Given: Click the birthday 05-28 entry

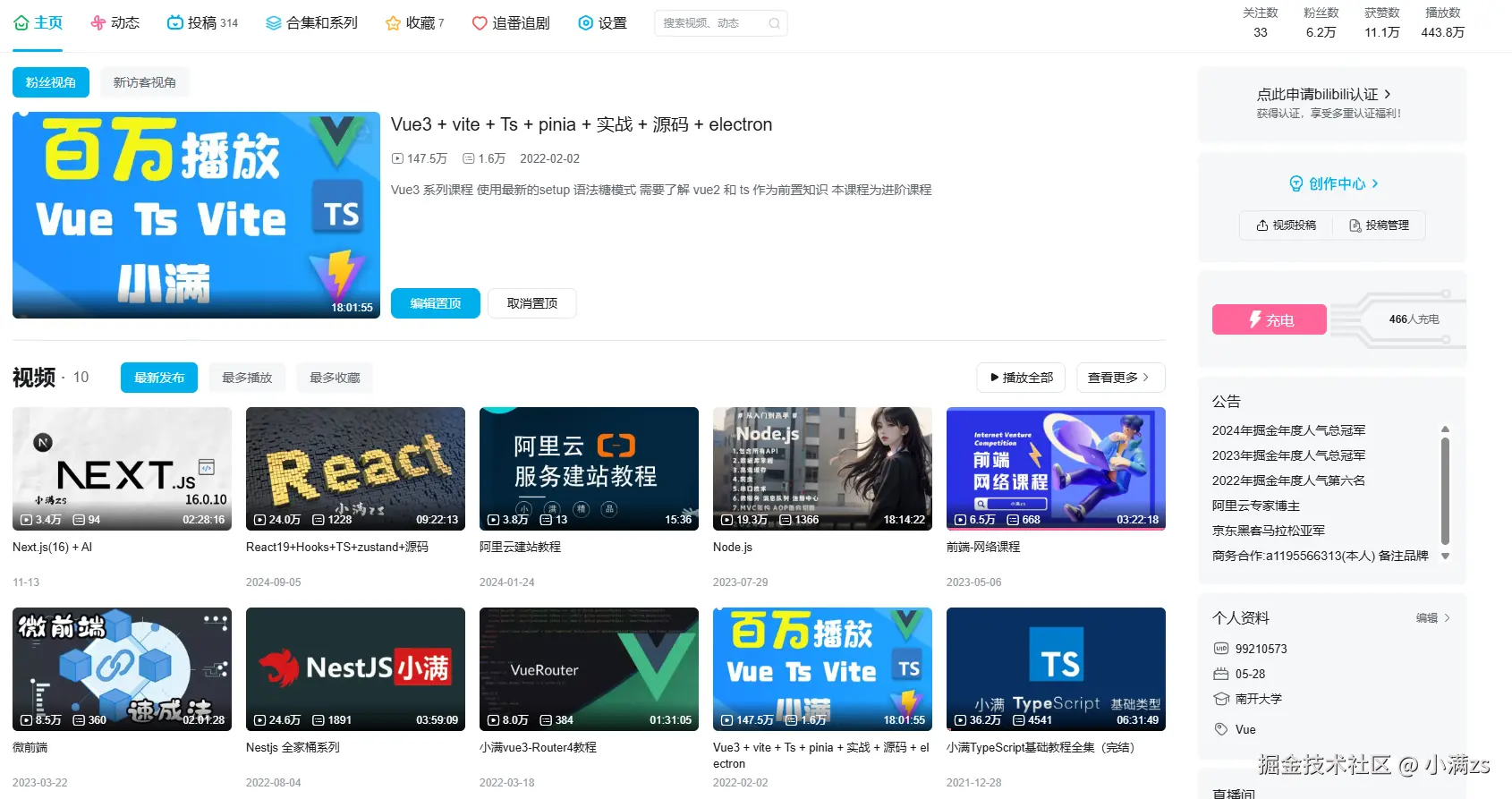Looking at the screenshot, I should (1239, 674).
